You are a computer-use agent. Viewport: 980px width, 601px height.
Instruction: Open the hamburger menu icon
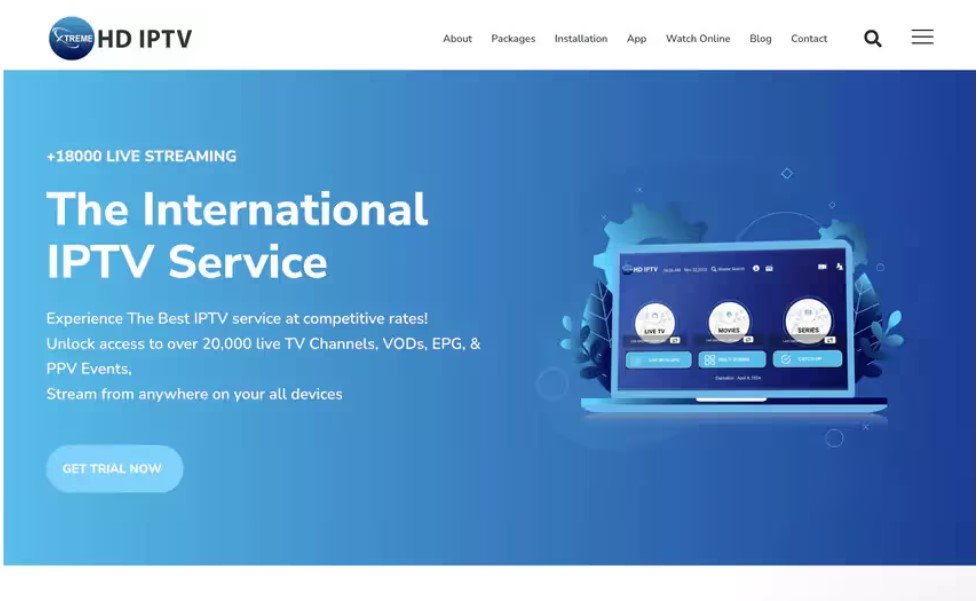[x=922, y=38]
